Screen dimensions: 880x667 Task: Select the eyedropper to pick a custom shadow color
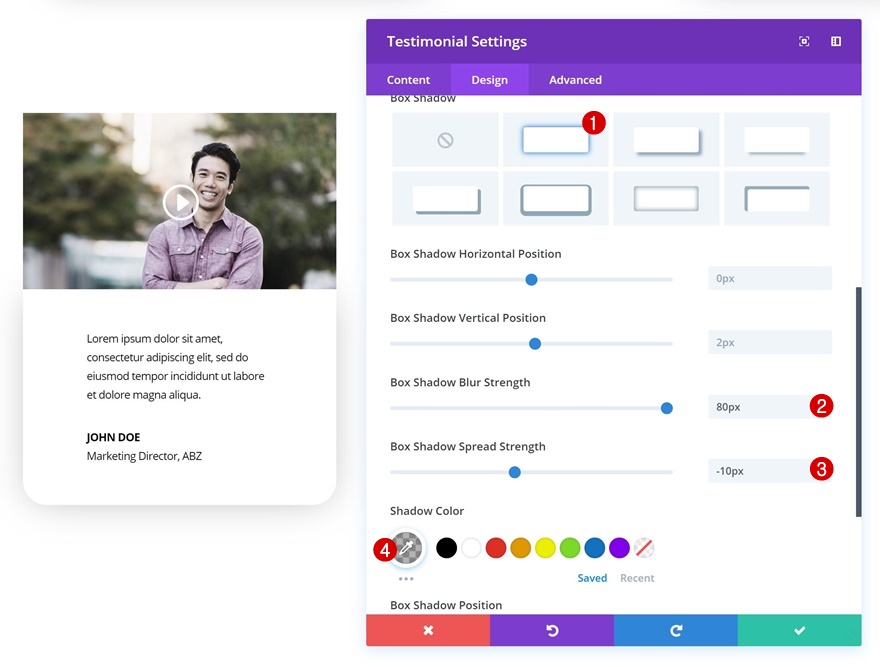coord(406,547)
